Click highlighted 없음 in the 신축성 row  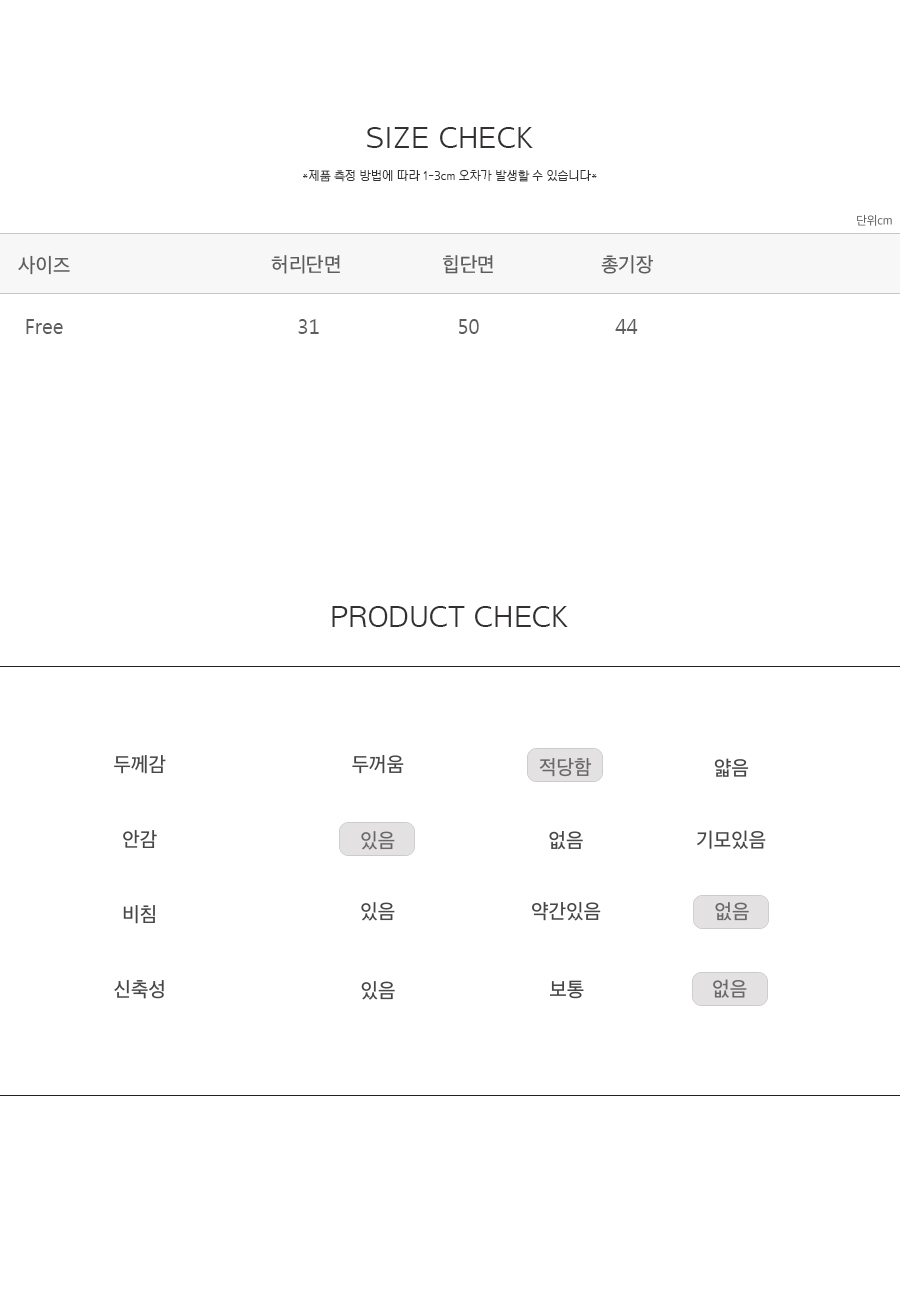click(730, 989)
